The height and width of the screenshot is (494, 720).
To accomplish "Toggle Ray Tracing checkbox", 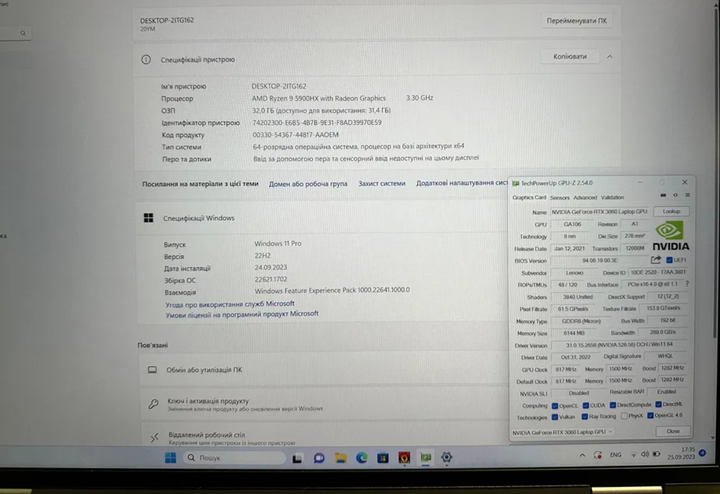I will click(585, 416).
